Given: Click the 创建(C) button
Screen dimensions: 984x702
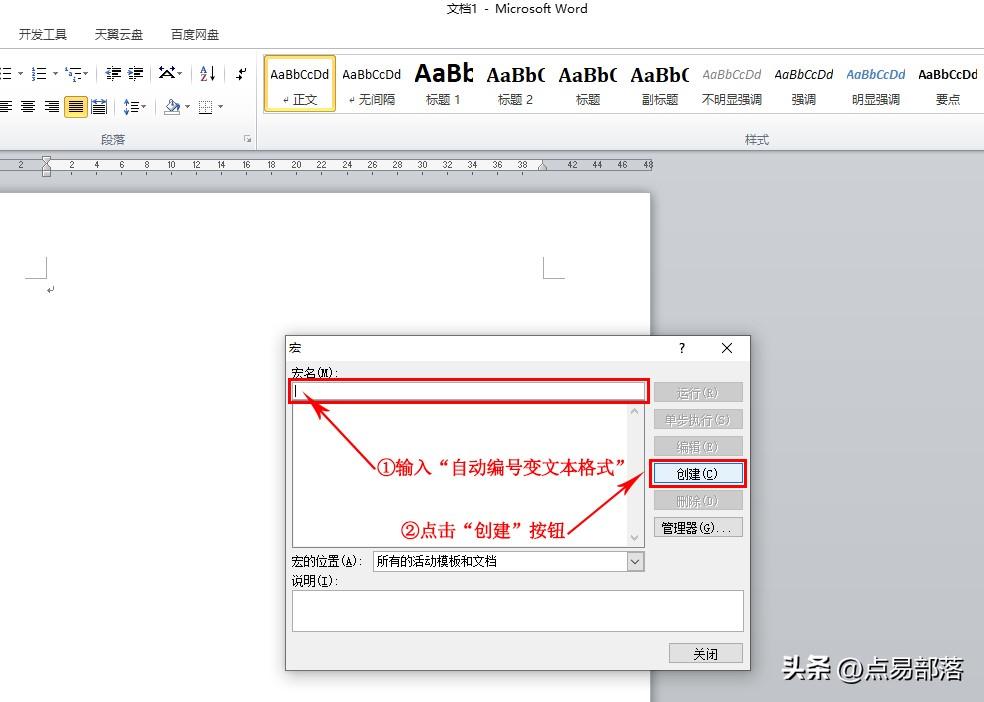Looking at the screenshot, I should [697, 474].
